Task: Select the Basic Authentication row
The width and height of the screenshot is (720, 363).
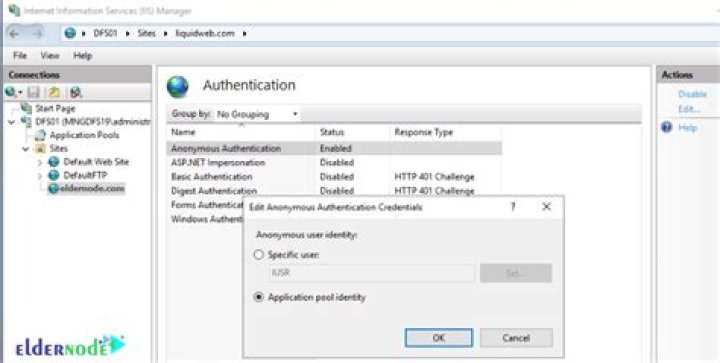Action: coord(334,177)
